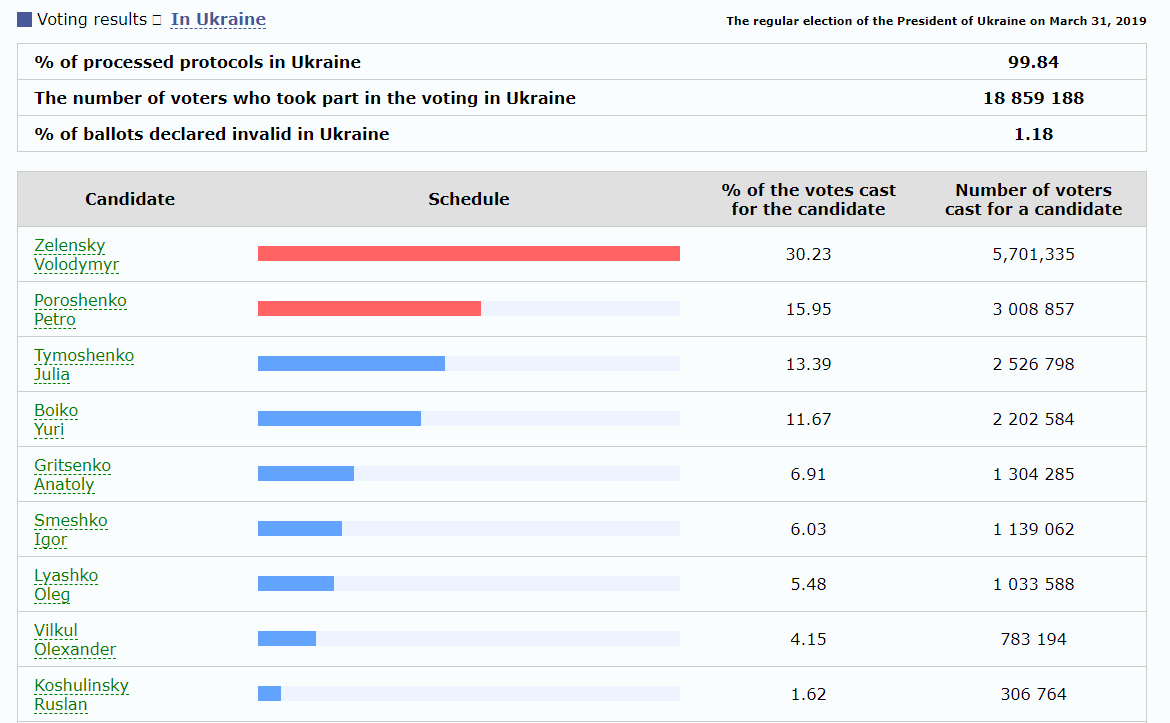Click Gritsenko's blue result bar
This screenshot has width=1170, height=723.
coord(306,474)
